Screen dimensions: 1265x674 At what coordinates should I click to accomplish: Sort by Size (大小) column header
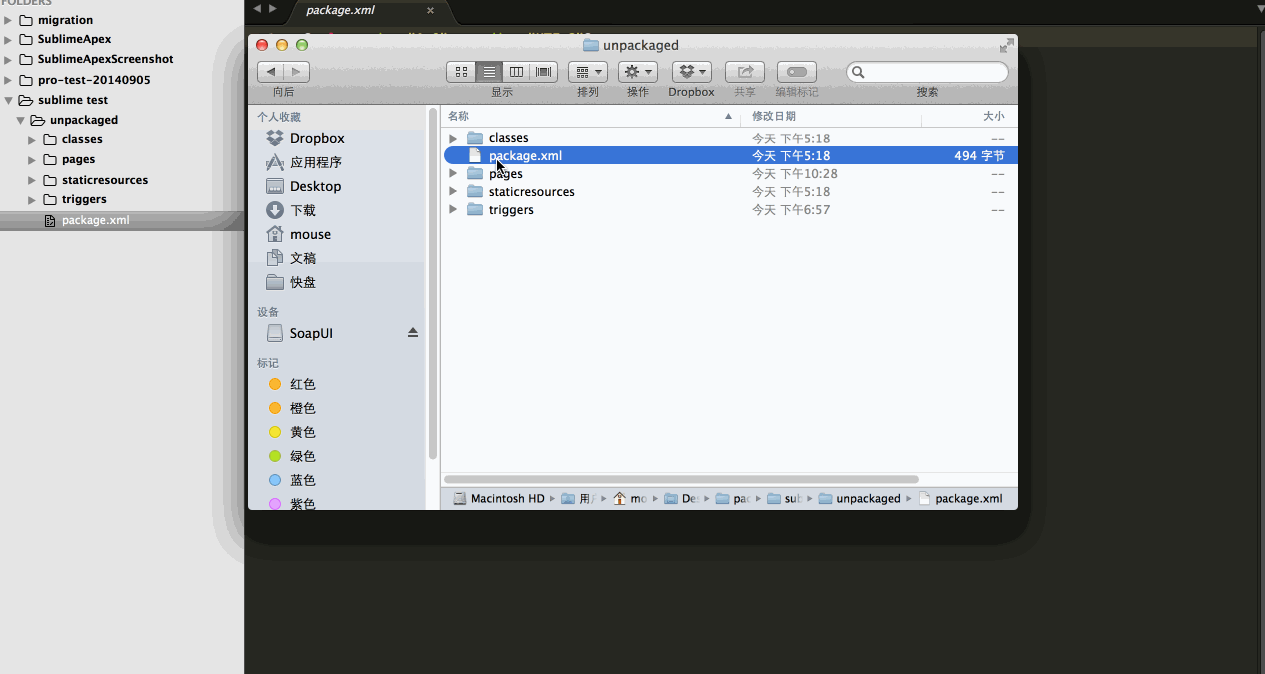click(969, 117)
